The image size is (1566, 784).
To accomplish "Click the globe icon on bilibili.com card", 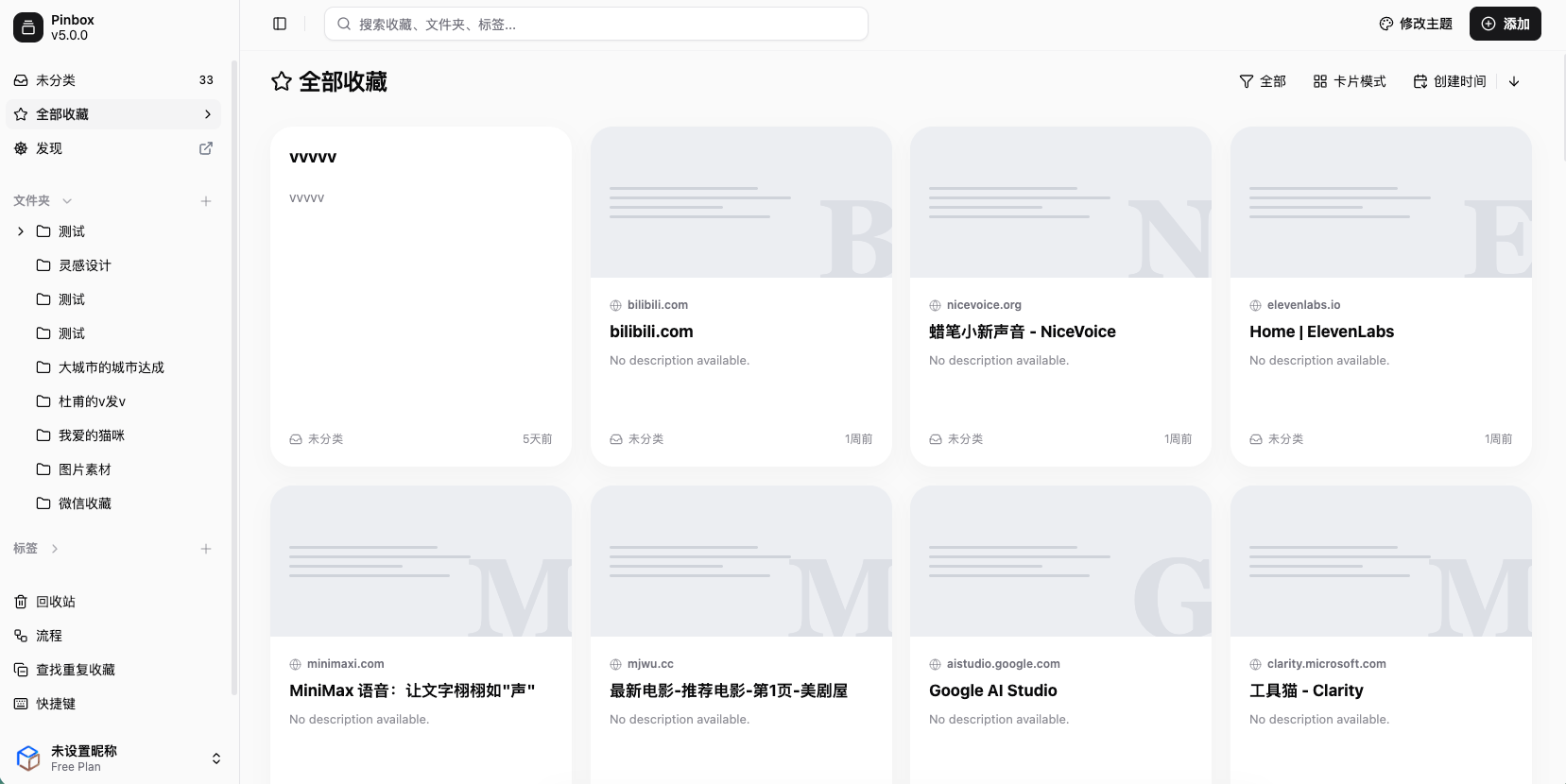I will coord(615,305).
